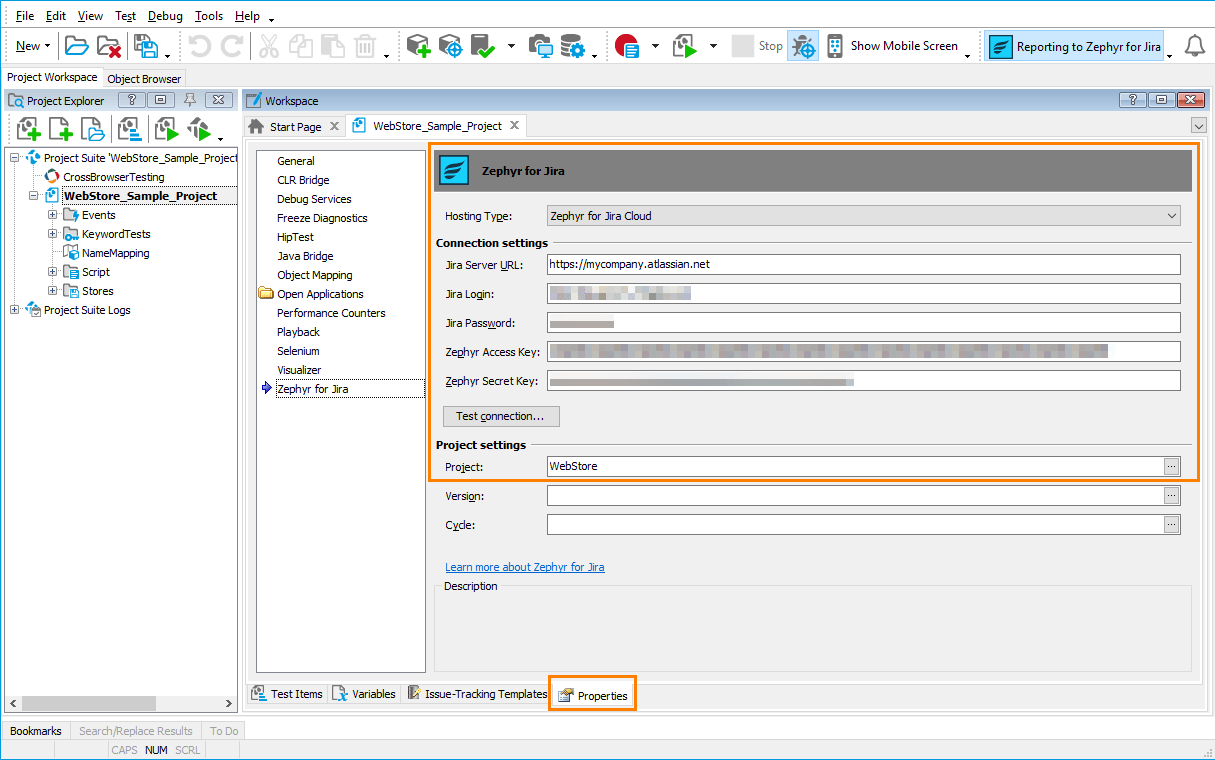Open the Learn more about Zephyr for Jira link
The image size is (1215, 760).
coord(524,567)
